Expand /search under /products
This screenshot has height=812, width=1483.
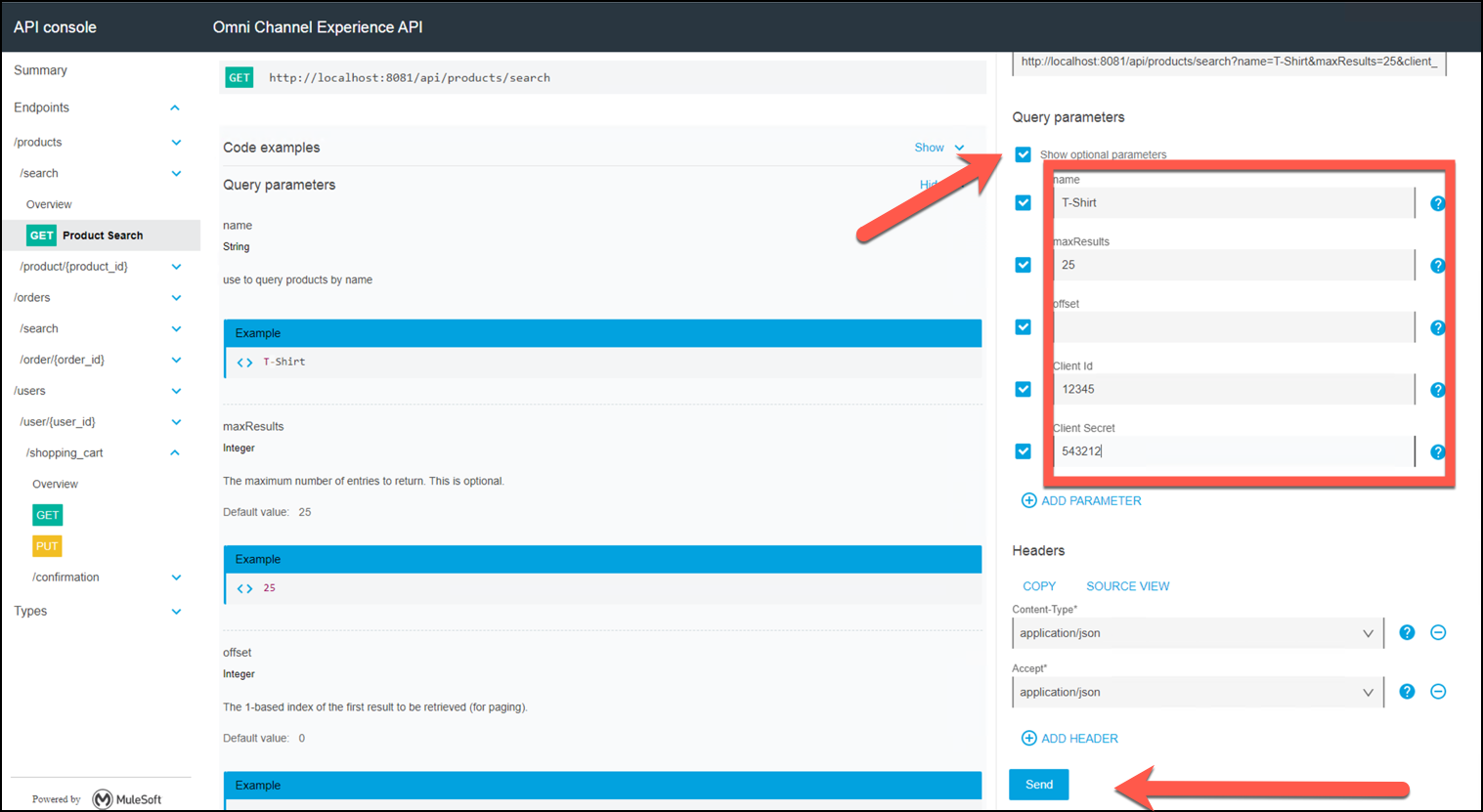pyautogui.click(x=176, y=174)
